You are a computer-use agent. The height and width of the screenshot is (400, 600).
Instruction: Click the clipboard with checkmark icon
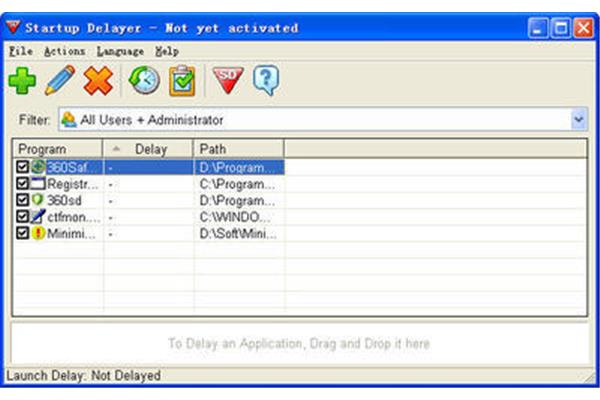(x=182, y=80)
